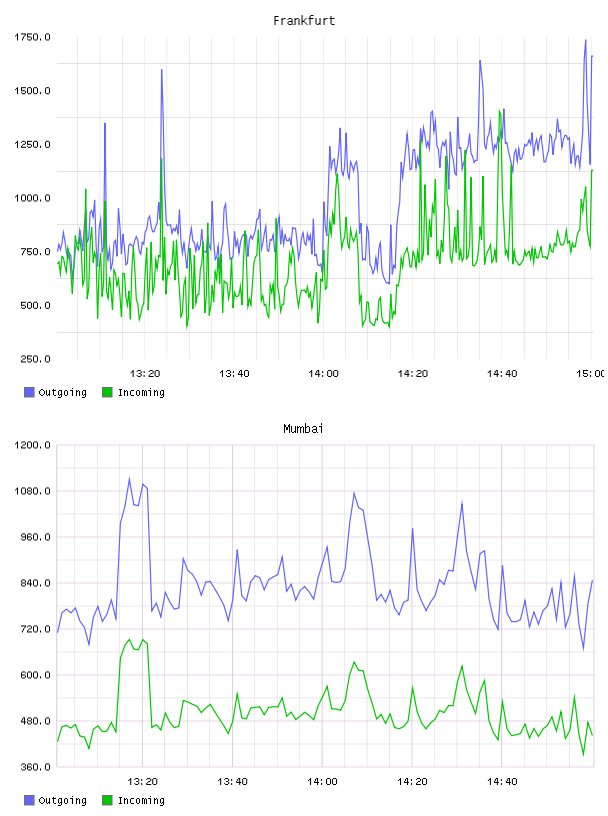Click the 250.0 y-axis label in Frankfurt chart
Viewport: 608px width, 816px height.
(35, 359)
